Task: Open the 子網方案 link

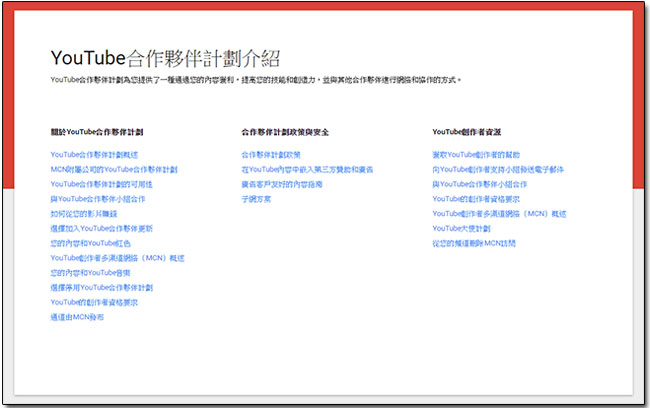Action: [256, 199]
